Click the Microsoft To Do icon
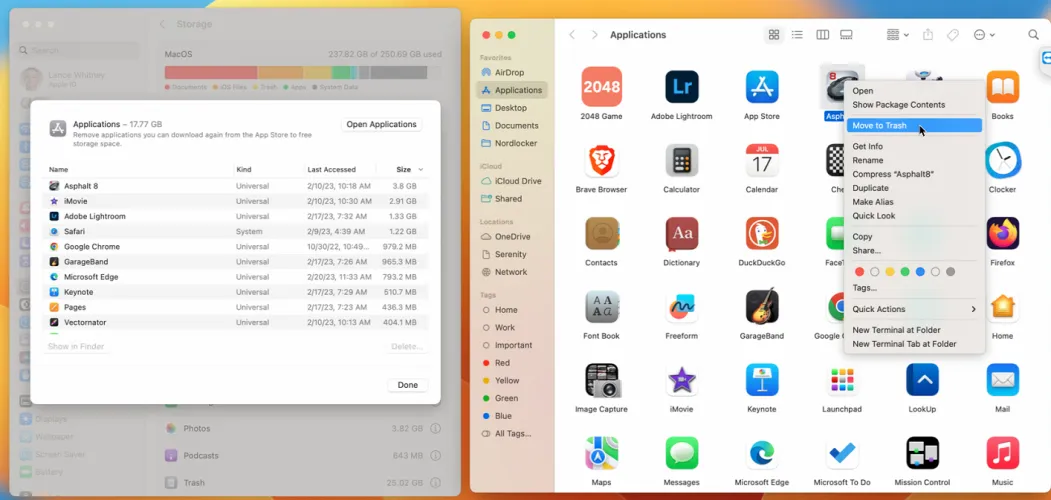The width and height of the screenshot is (1051, 500). pyautogui.click(x=842, y=454)
